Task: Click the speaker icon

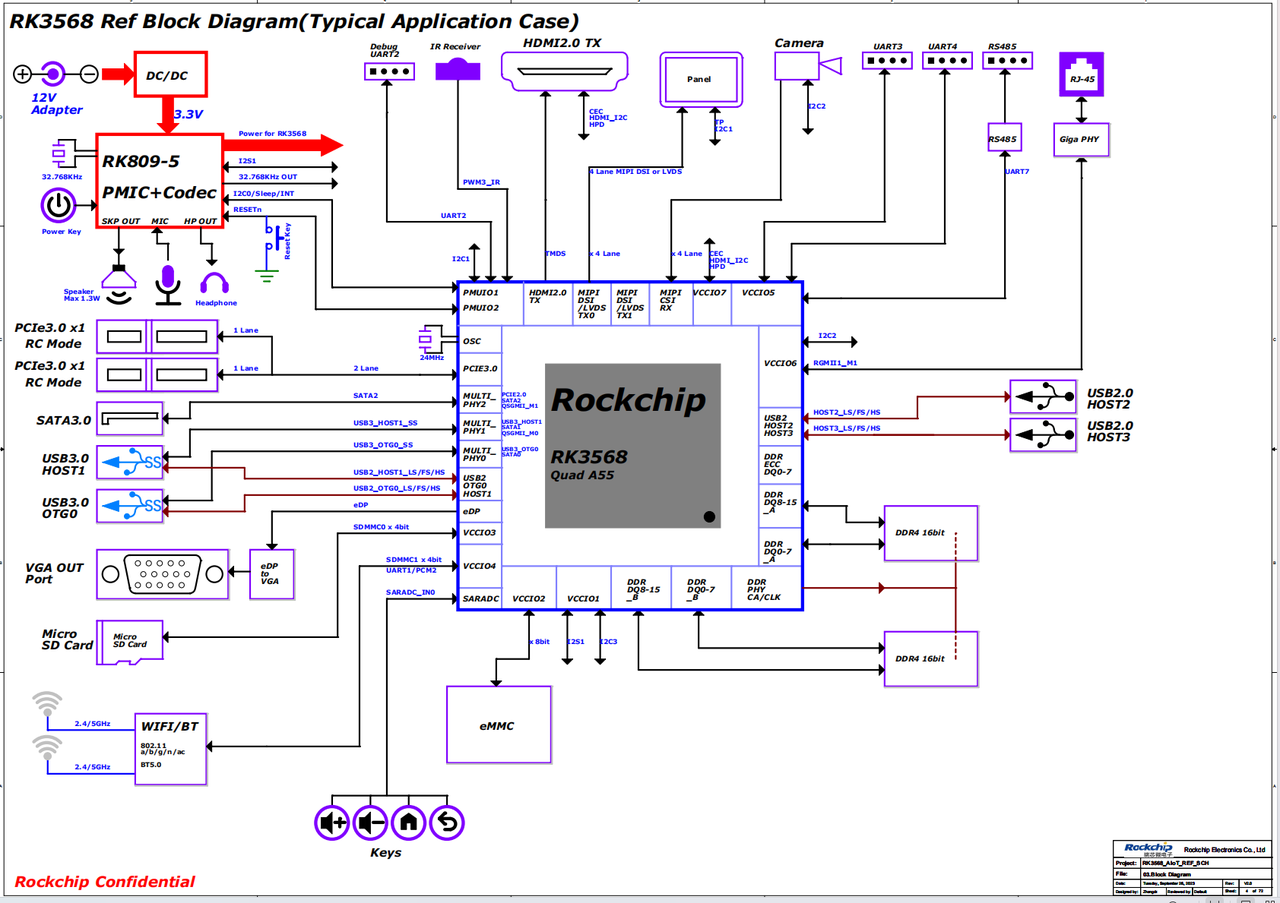Action: coord(120,282)
